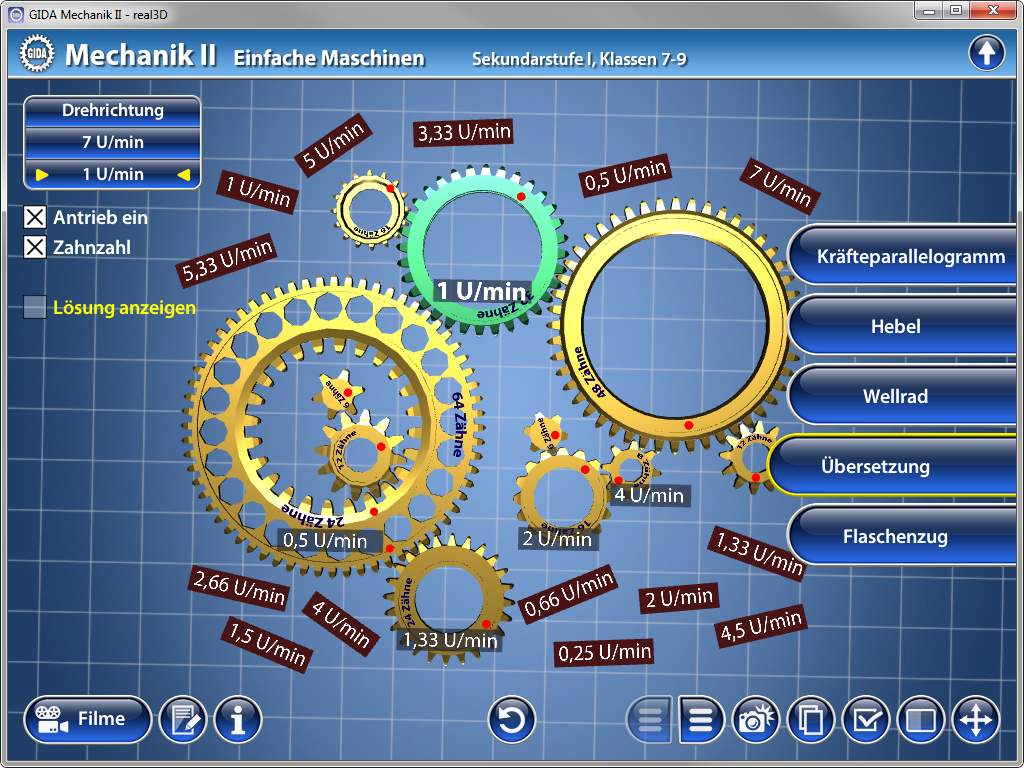The width and height of the screenshot is (1024, 768).
Task: Open the Filme button
Action: 87,719
